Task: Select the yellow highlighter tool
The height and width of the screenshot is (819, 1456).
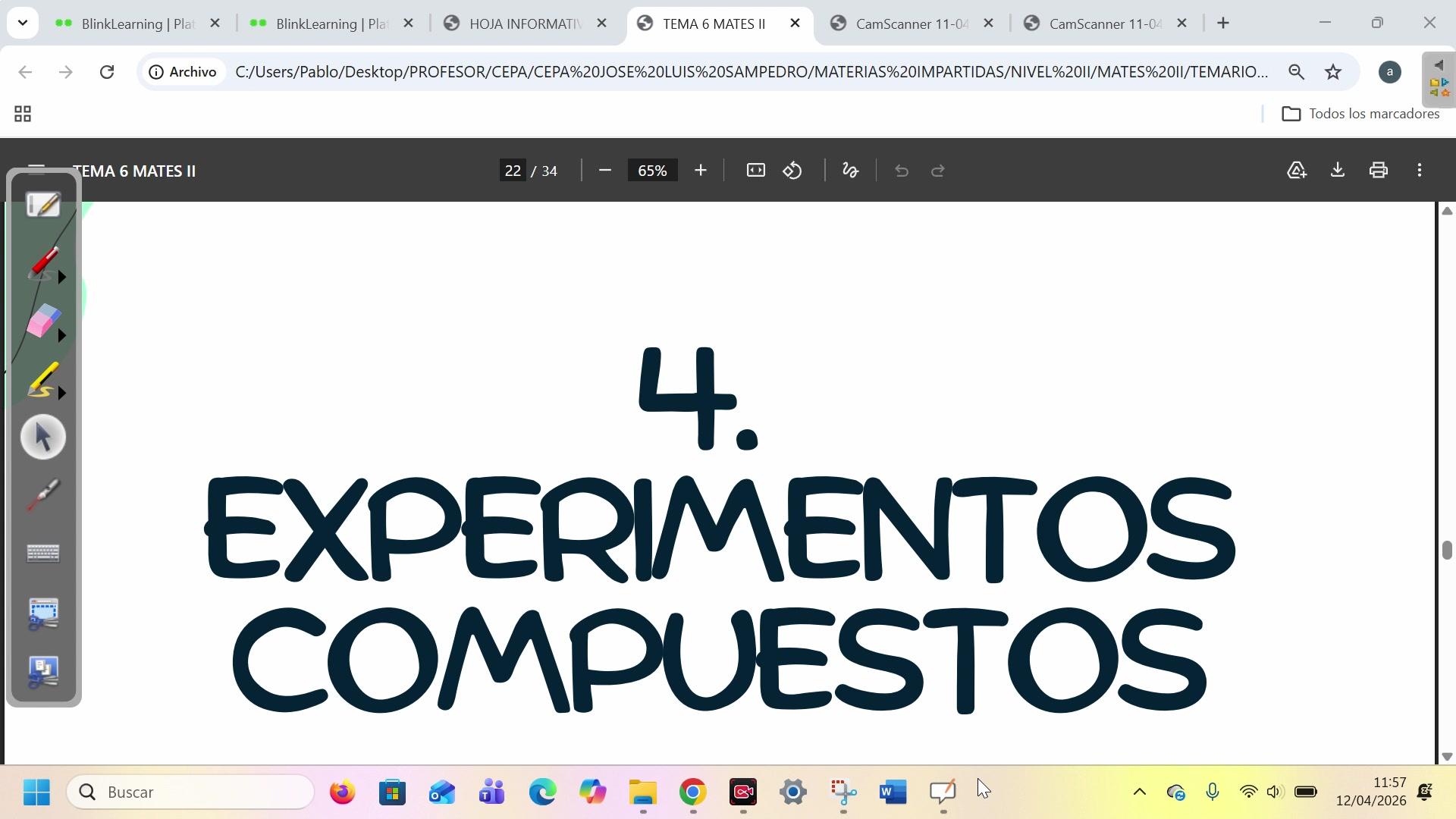Action: tap(43, 379)
